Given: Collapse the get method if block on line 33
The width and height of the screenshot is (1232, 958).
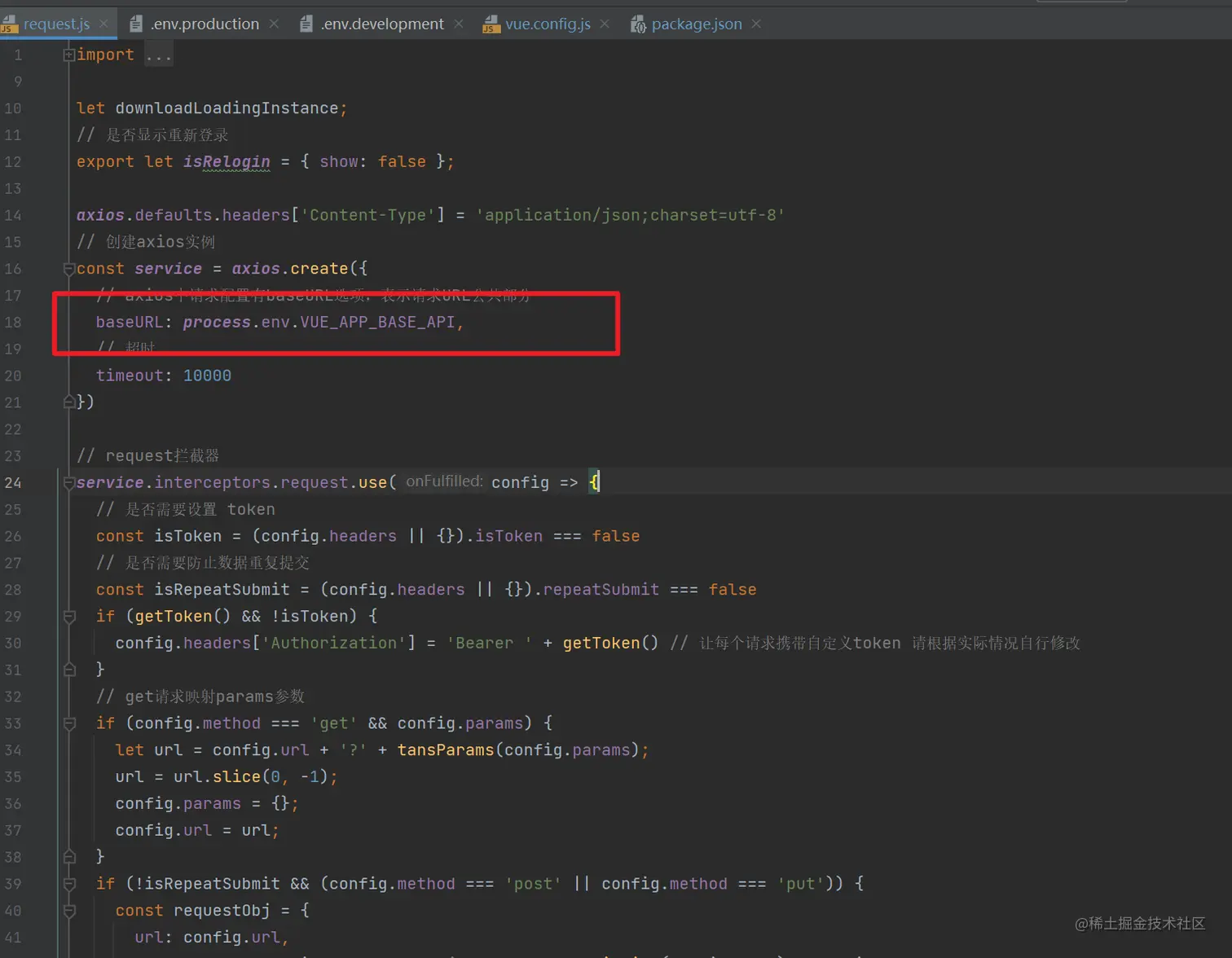Looking at the screenshot, I should 69,723.
